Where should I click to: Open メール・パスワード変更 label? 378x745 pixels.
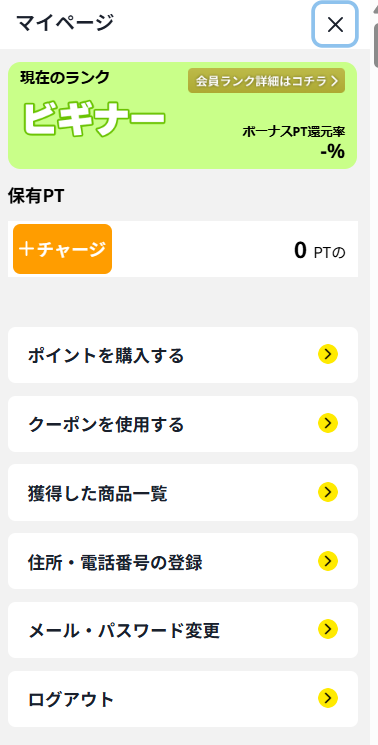(x=123, y=631)
